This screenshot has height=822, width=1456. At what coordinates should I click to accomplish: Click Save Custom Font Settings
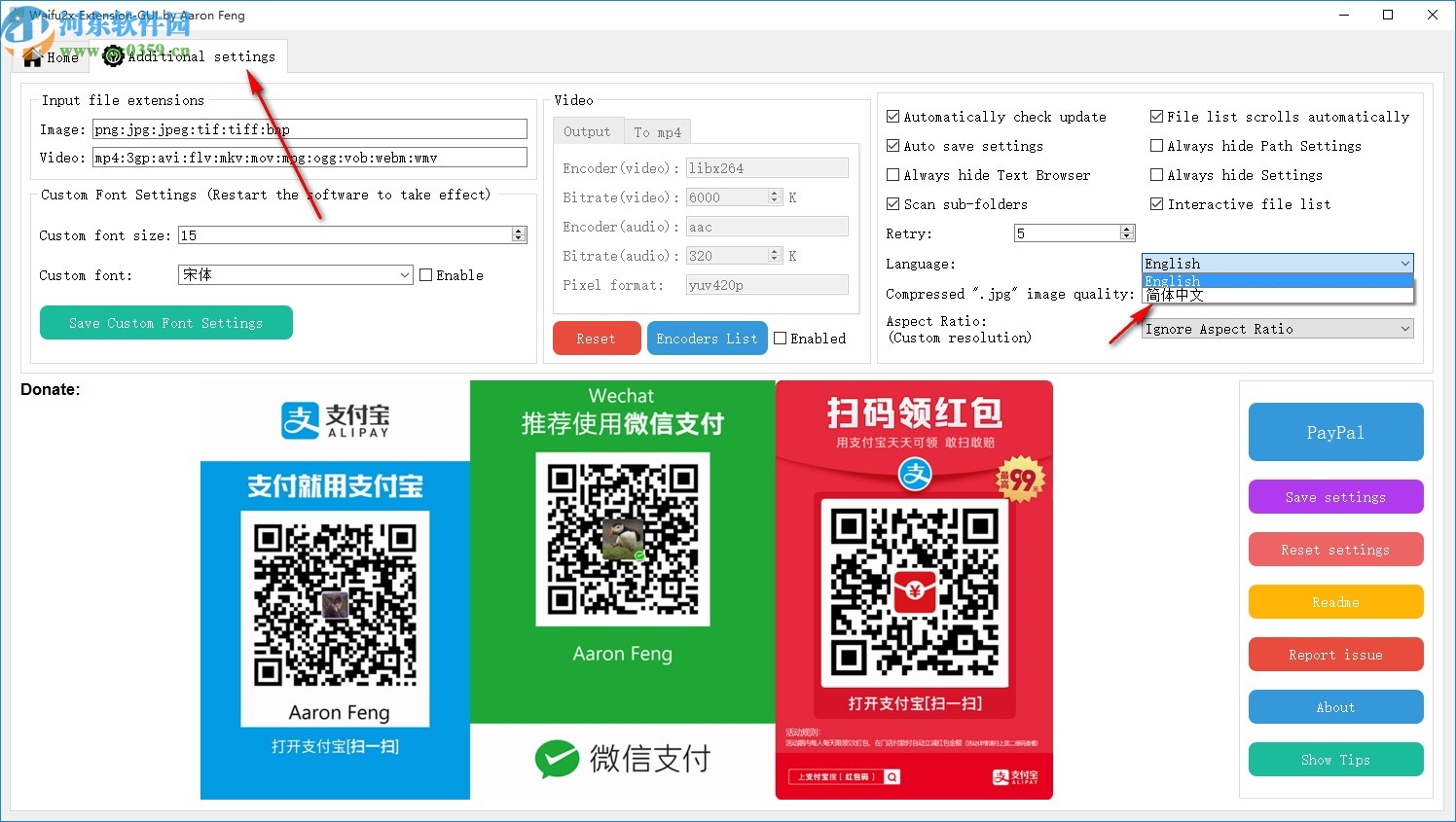(x=165, y=322)
